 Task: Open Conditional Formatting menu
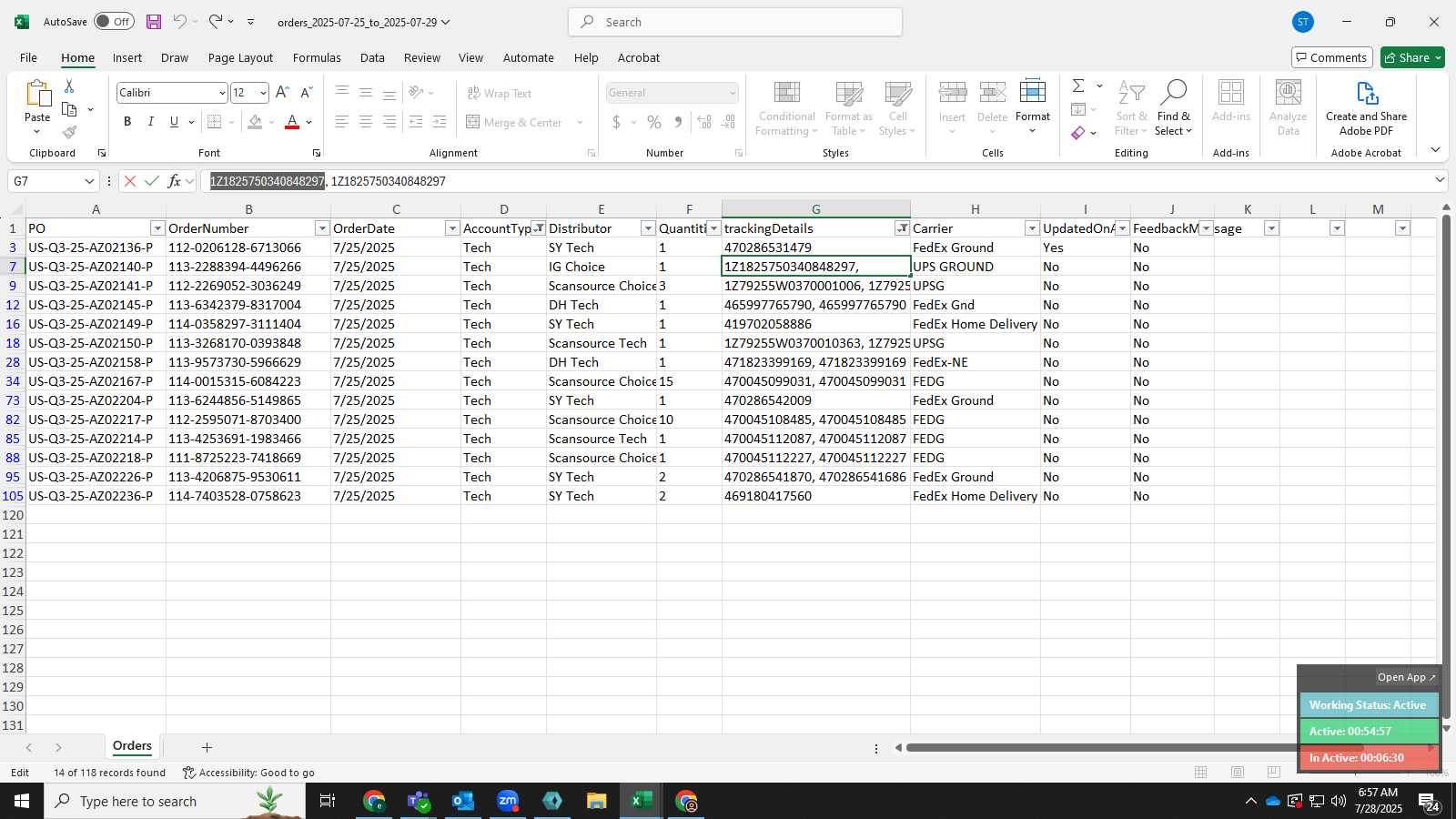[x=787, y=109]
